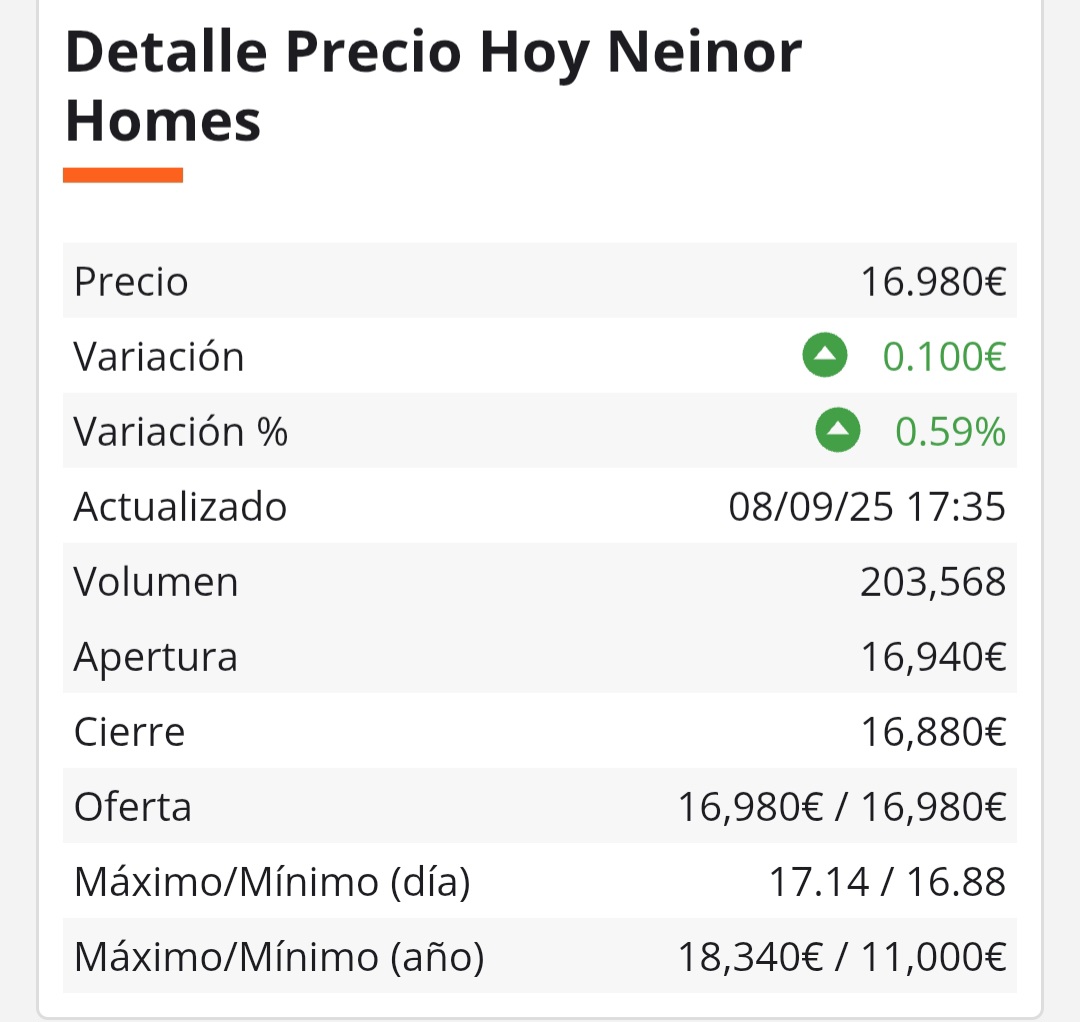1080x1022 pixels.
Task: Click the orange underline bar below the title
Action: pos(123,176)
